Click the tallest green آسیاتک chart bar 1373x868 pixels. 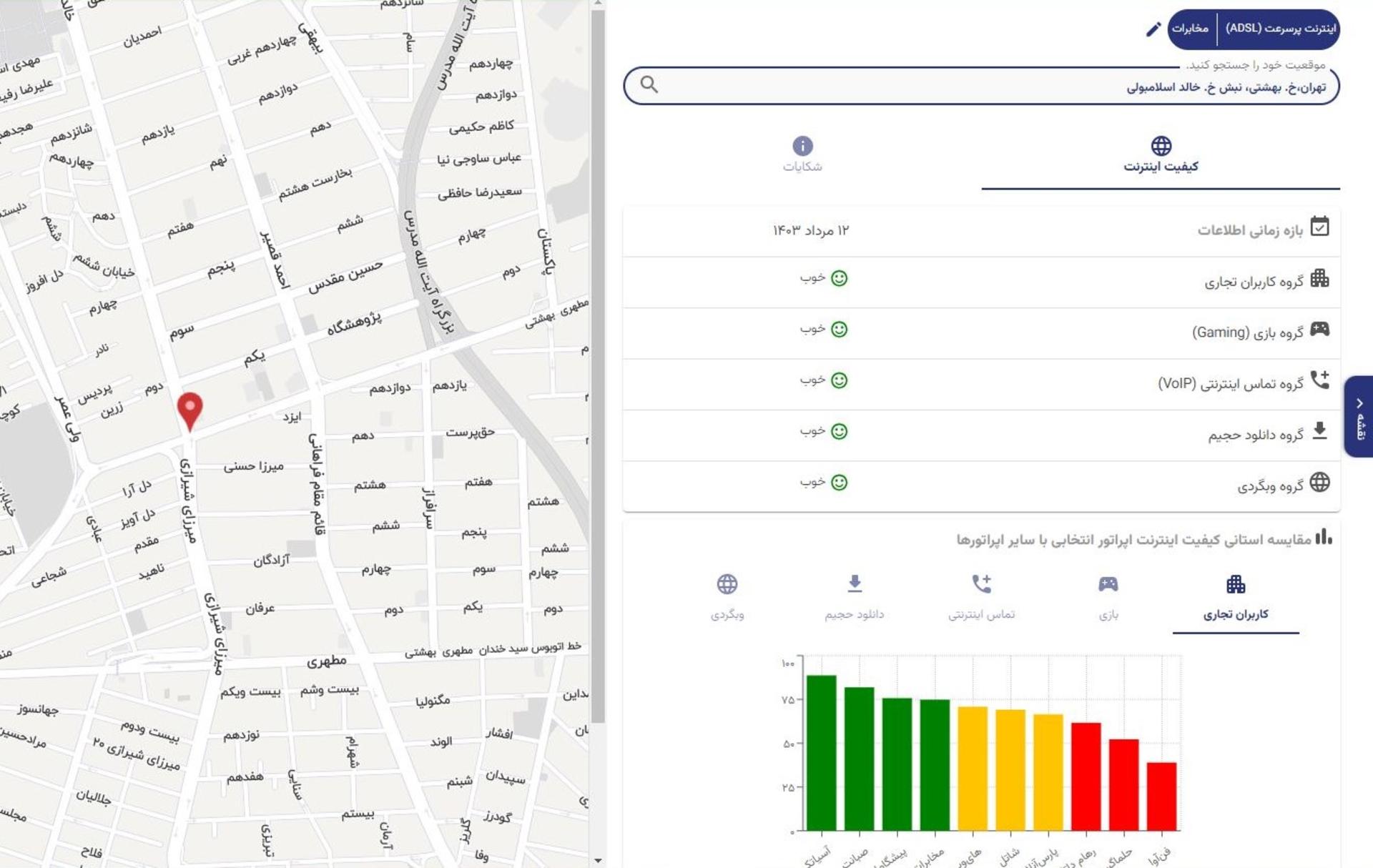point(822,753)
